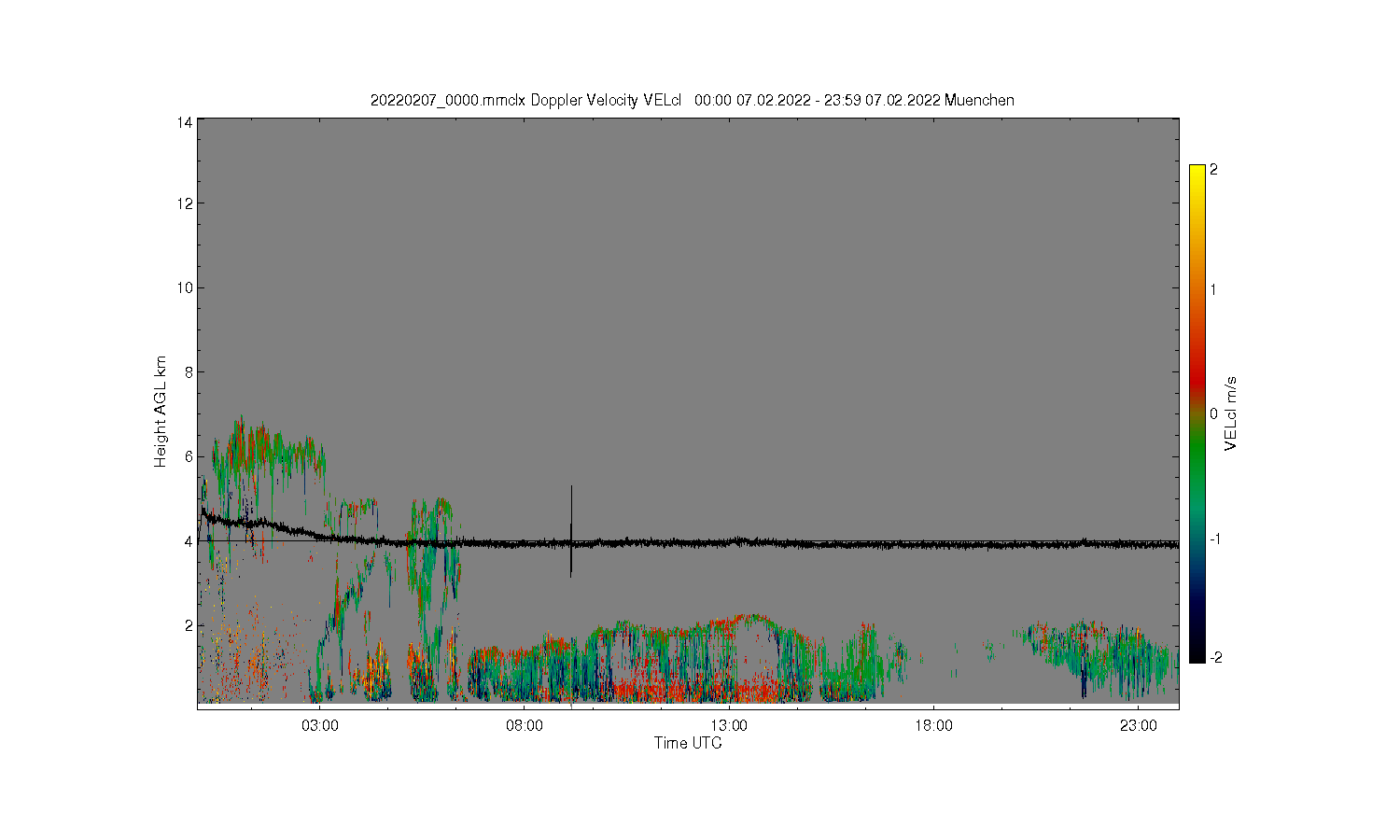Click the height tick label 12
This screenshot has height=840, width=1400.
pyautogui.click(x=185, y=203)
